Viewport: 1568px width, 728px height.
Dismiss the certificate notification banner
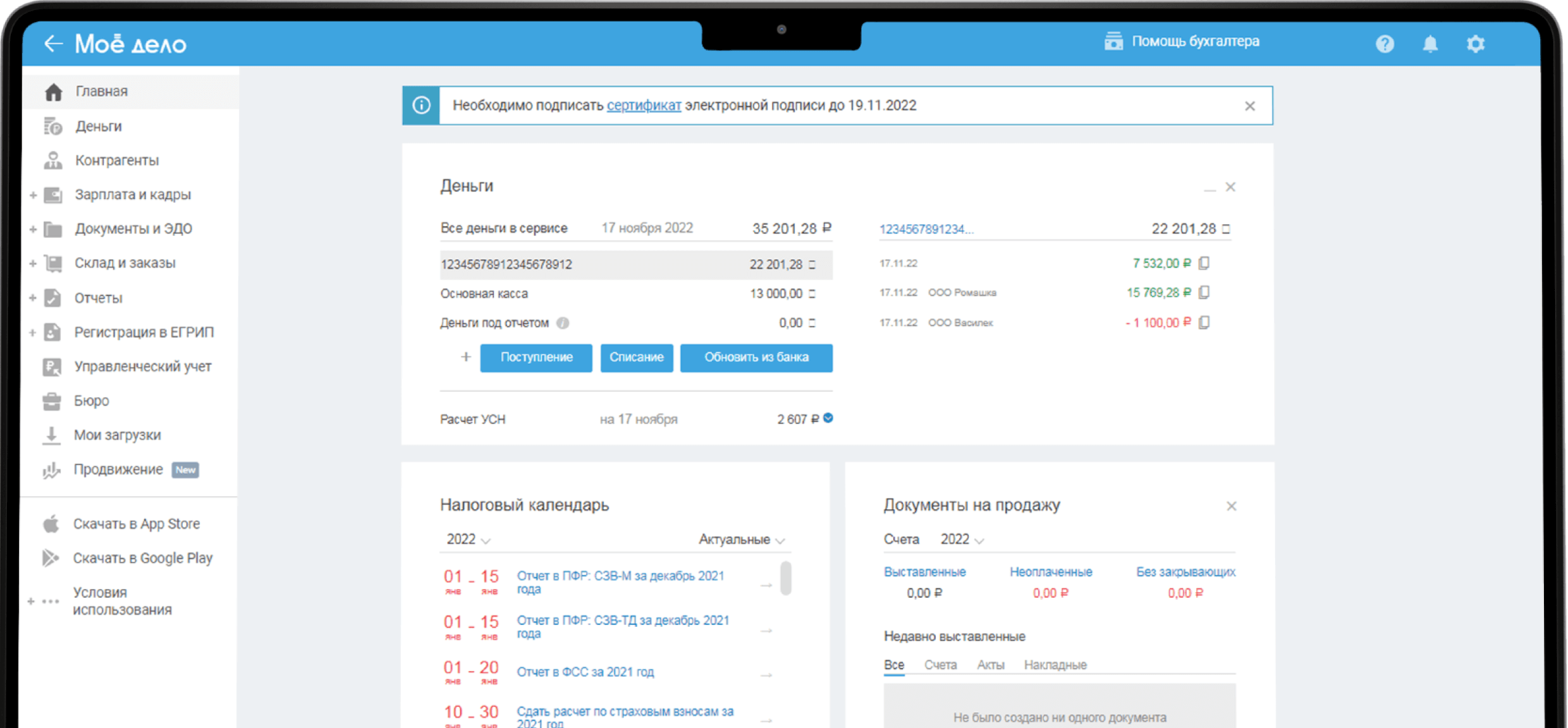1249,106
